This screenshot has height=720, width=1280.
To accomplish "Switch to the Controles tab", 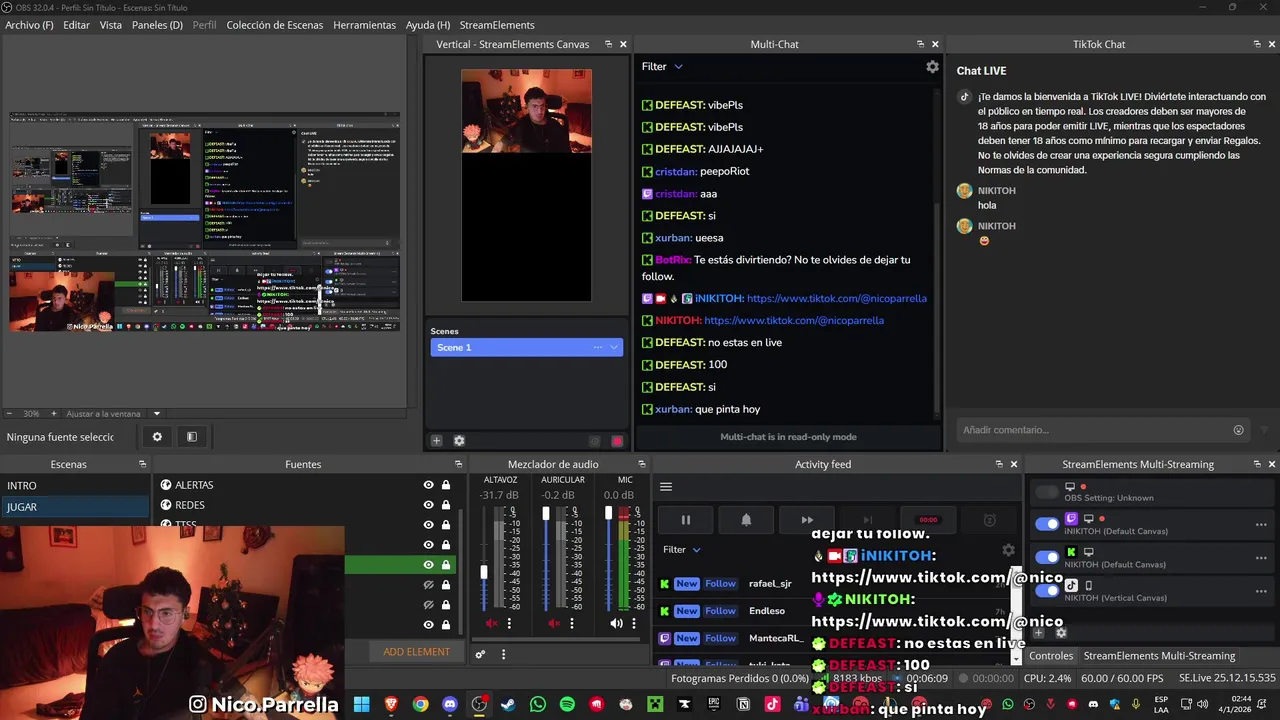I will [x=1051, y=656].
